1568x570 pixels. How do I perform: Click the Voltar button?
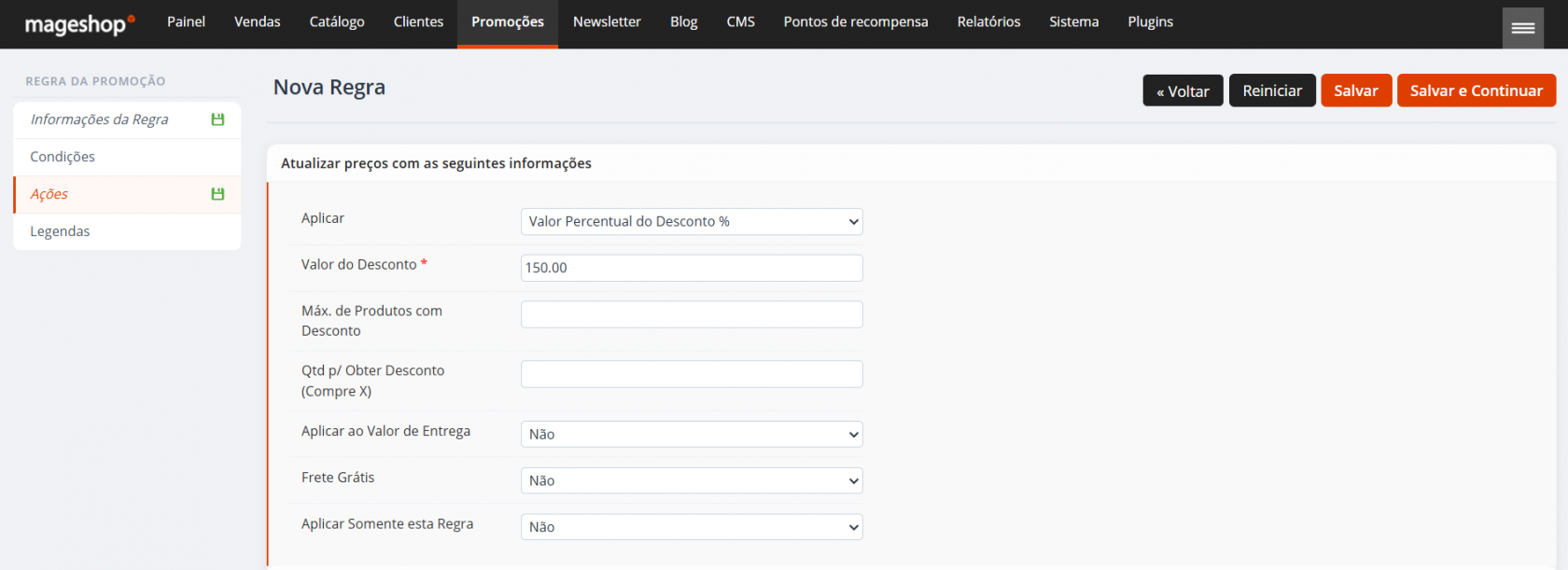pos(1183,90)
